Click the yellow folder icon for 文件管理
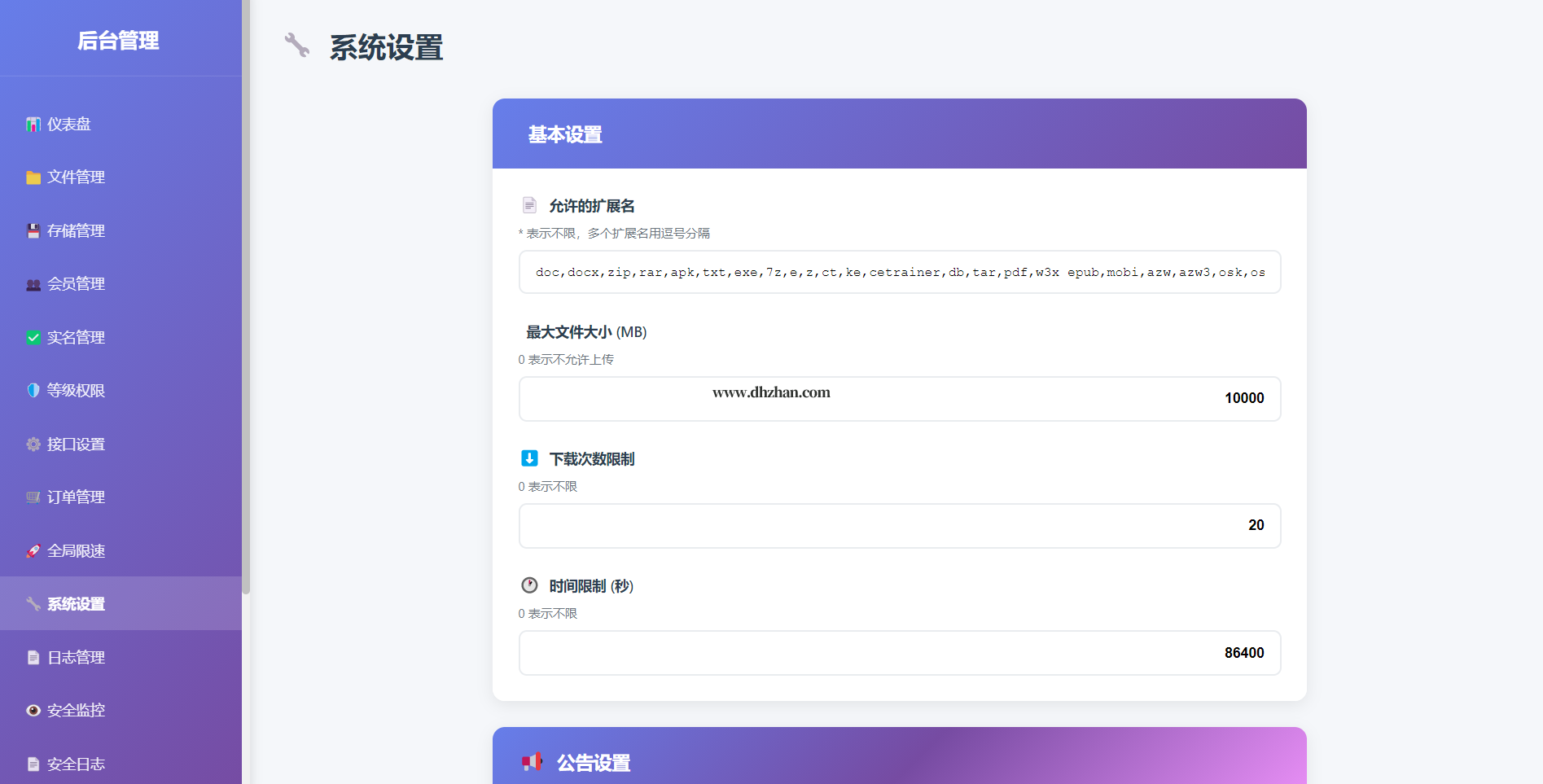The height and width of the screenshot is (784, 1543). click(33, 177)
